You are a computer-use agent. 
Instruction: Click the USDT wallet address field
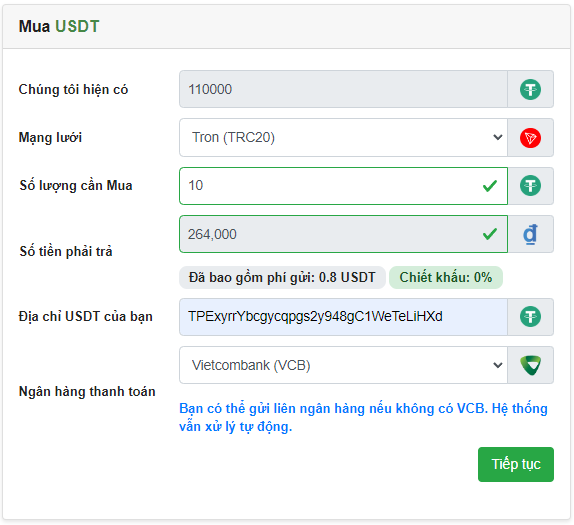[x=343, y=317]
